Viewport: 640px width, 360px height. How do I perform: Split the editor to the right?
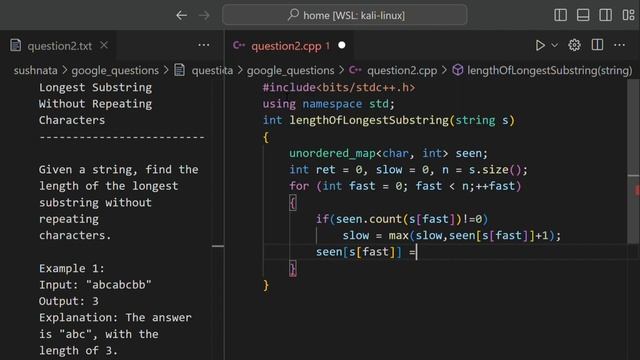597,45
